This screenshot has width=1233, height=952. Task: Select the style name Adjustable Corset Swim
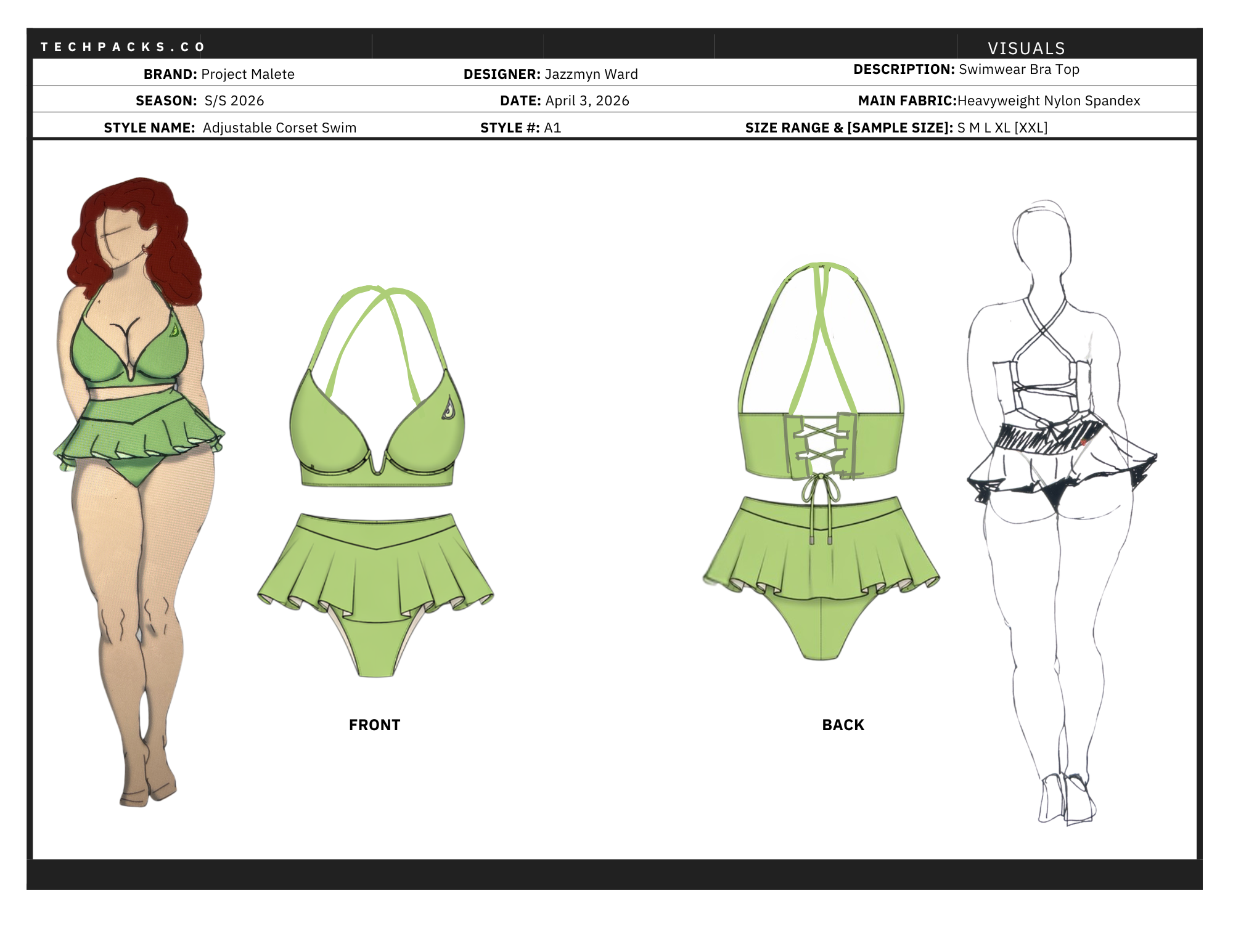pyautogui.click(x=279, y=128)
